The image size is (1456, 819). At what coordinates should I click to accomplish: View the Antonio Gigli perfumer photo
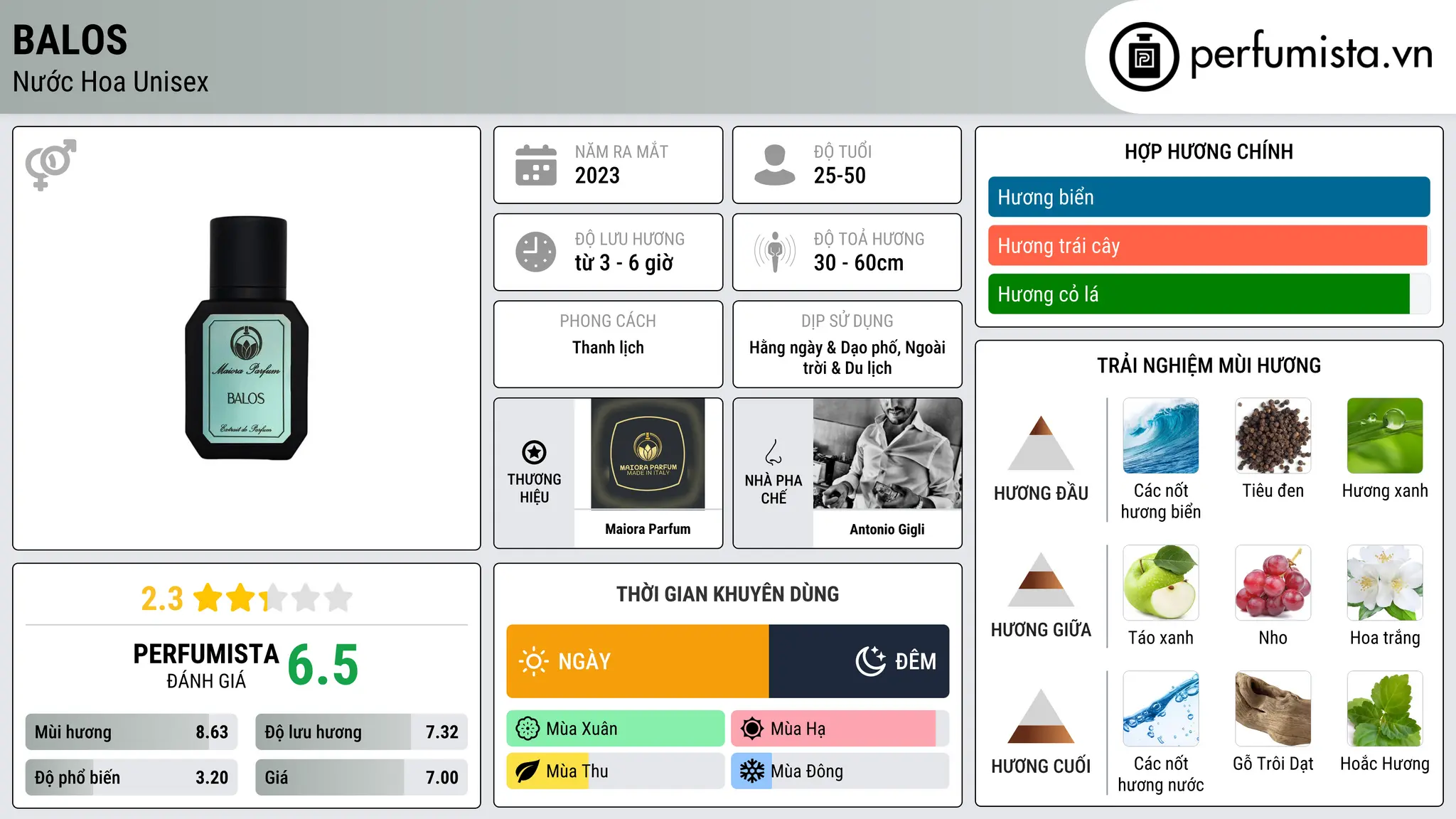click(x=887, y=454)
